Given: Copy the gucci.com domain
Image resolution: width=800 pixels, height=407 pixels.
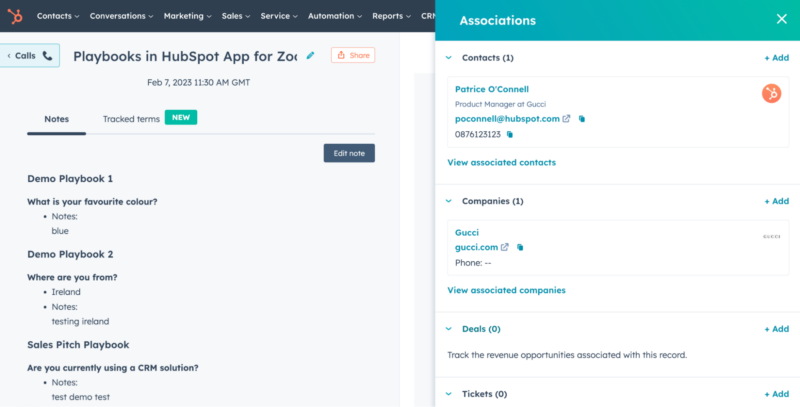Looking at the screenshot, I should 520,247.
